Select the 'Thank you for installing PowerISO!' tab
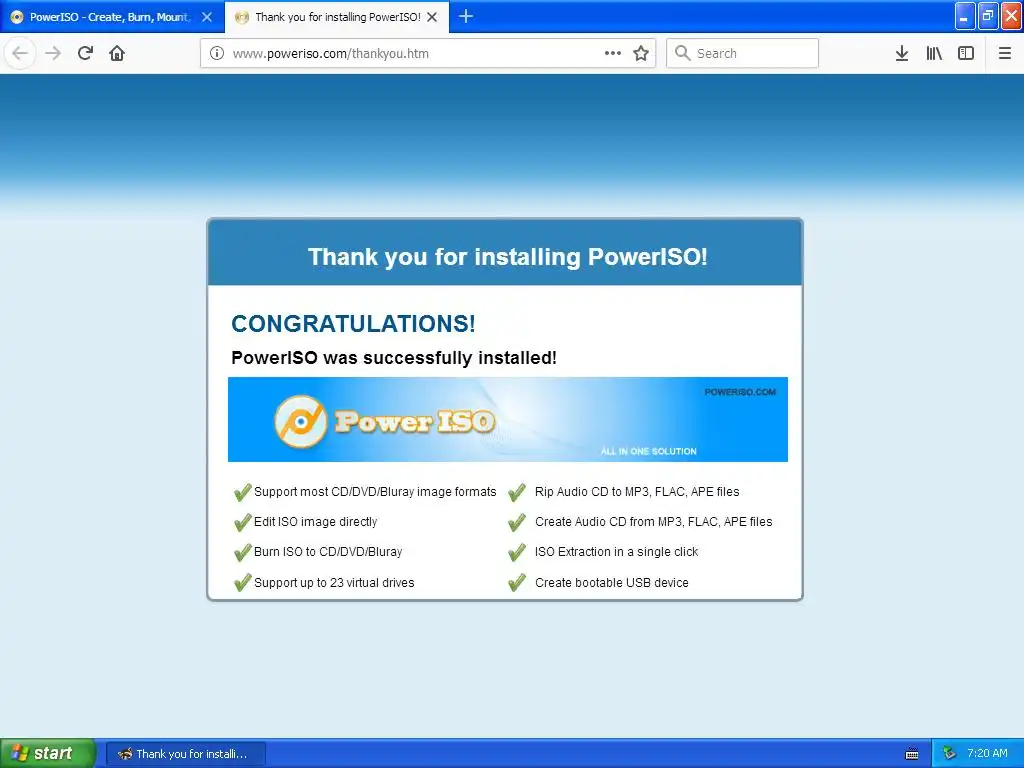This screenshot has height=768, width=1024. click(x=337, y=17)
